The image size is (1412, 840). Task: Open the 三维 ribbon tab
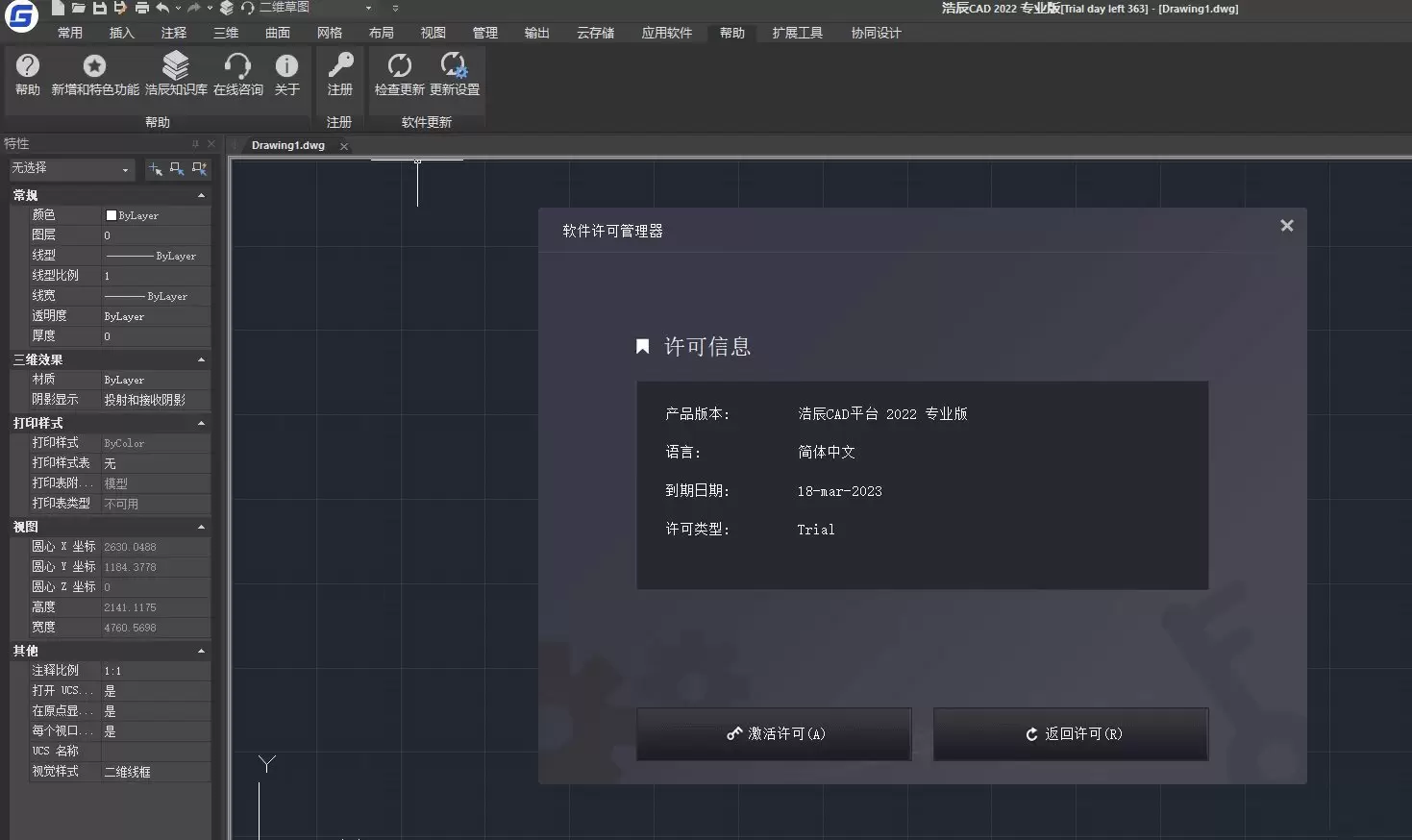(x=225, y=33)
